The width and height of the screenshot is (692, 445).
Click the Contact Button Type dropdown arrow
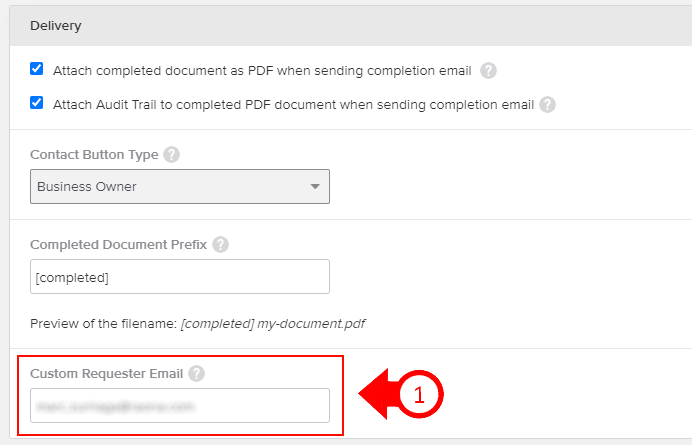pos(315,186)
